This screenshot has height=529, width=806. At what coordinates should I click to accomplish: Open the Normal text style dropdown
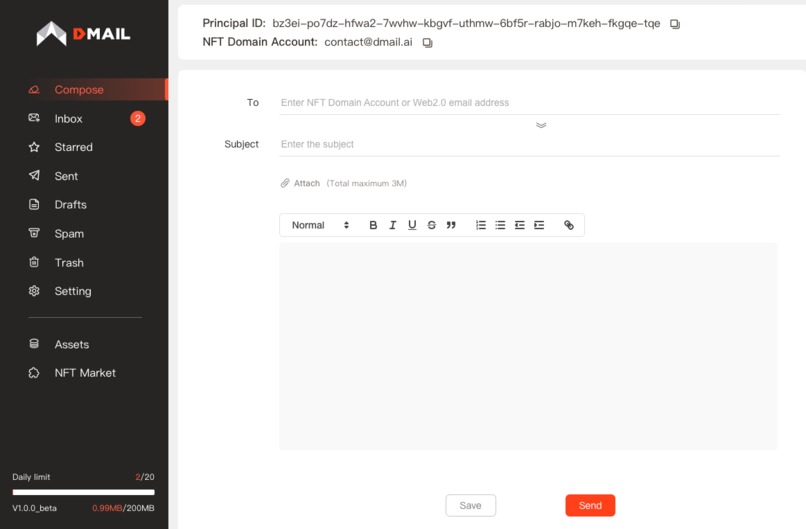click(320, 225)
